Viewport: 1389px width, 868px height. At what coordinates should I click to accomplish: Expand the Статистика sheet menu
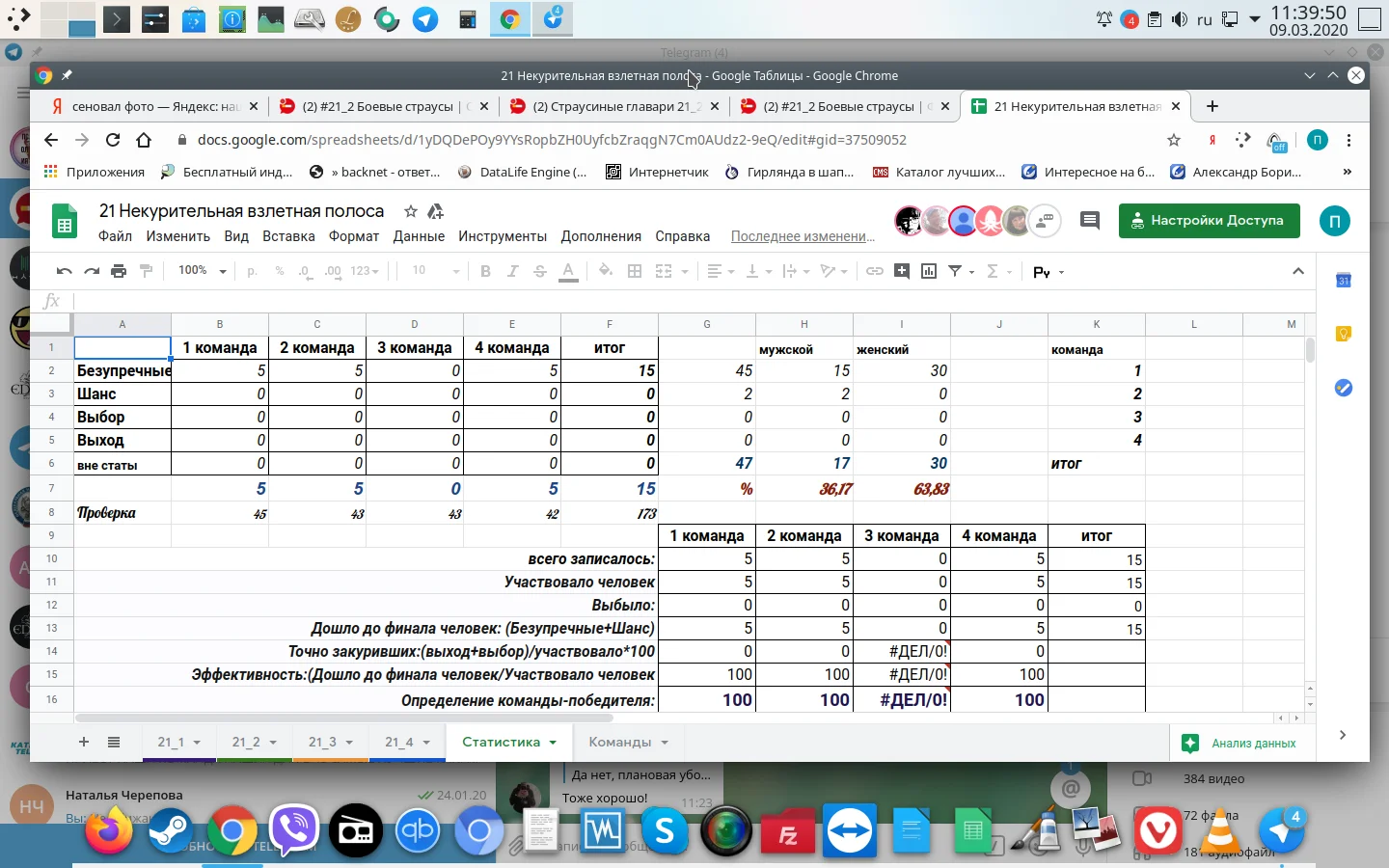point(553,743)
